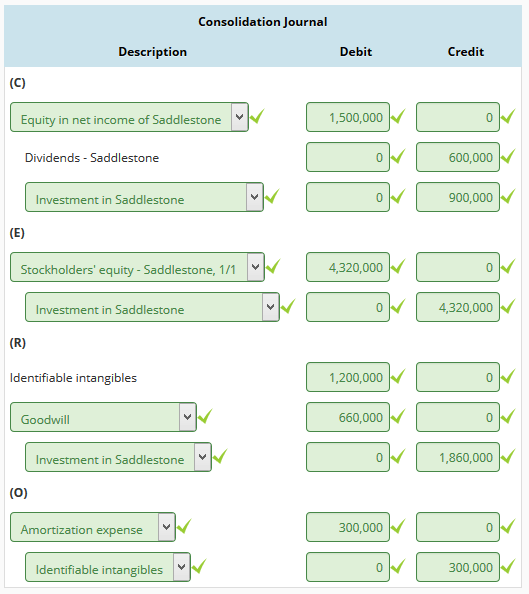This screenshot has width=529, height=594.
Task: Click the debit field showing 4,320,000
Action: (348, 267)
